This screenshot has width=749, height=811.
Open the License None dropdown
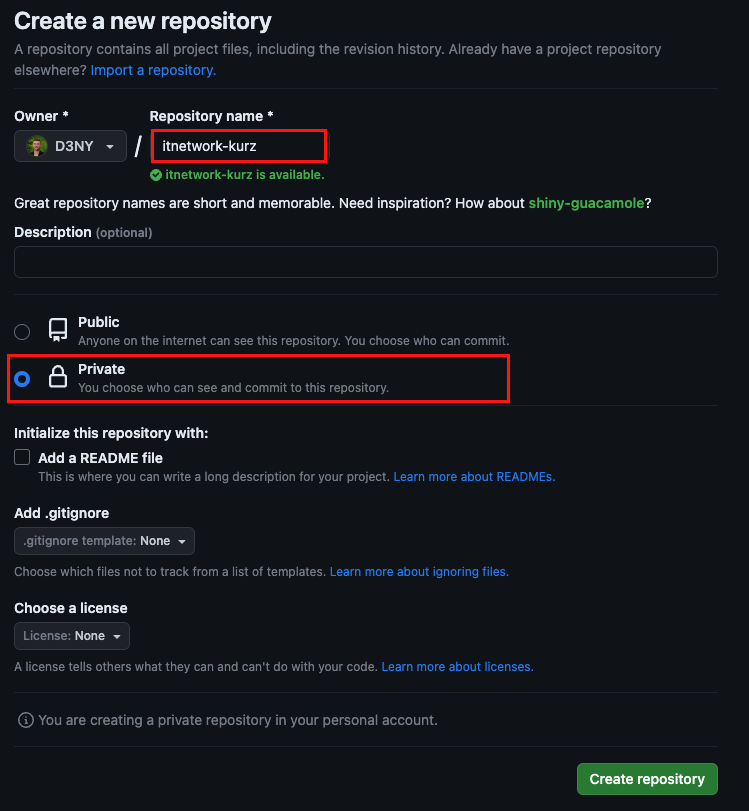(72, 636)
